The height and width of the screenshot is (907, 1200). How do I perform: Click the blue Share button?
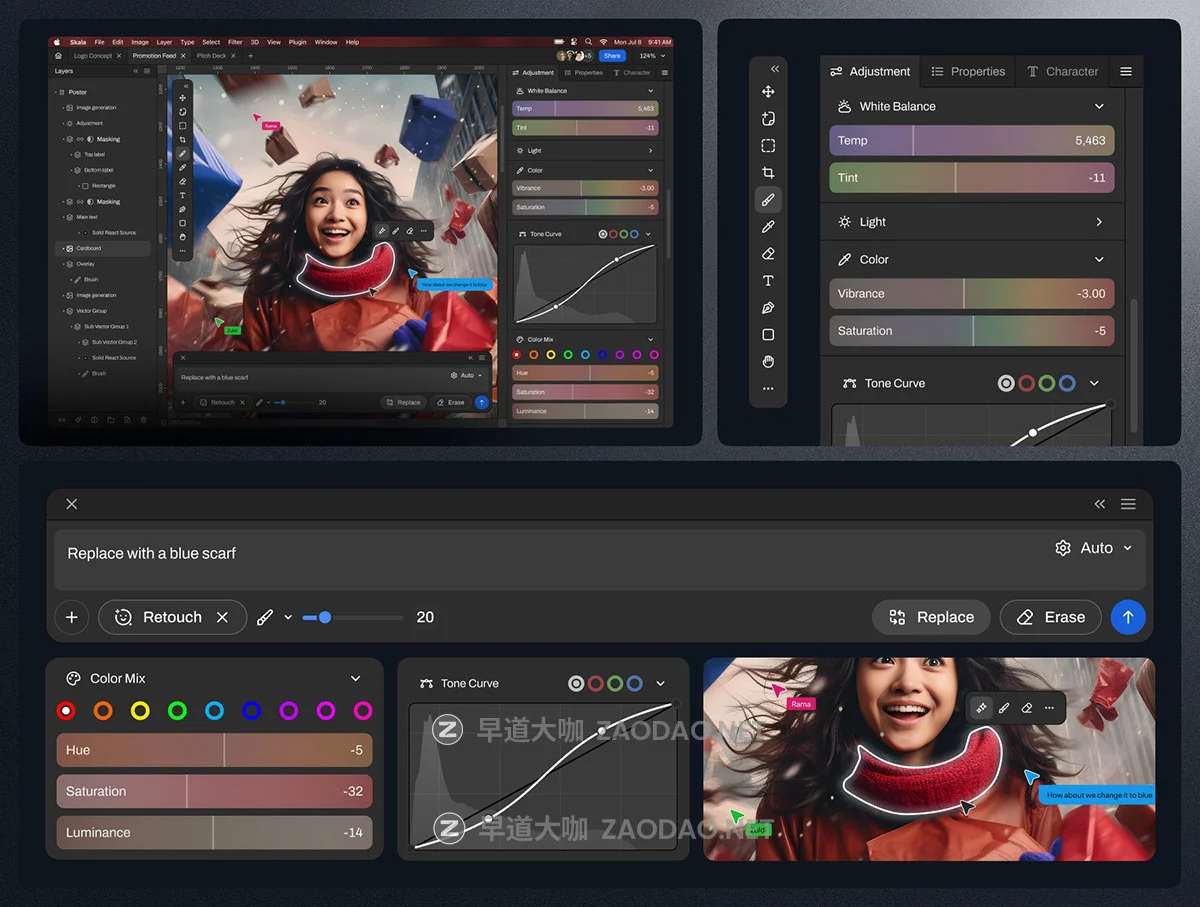tap(611, 56)
